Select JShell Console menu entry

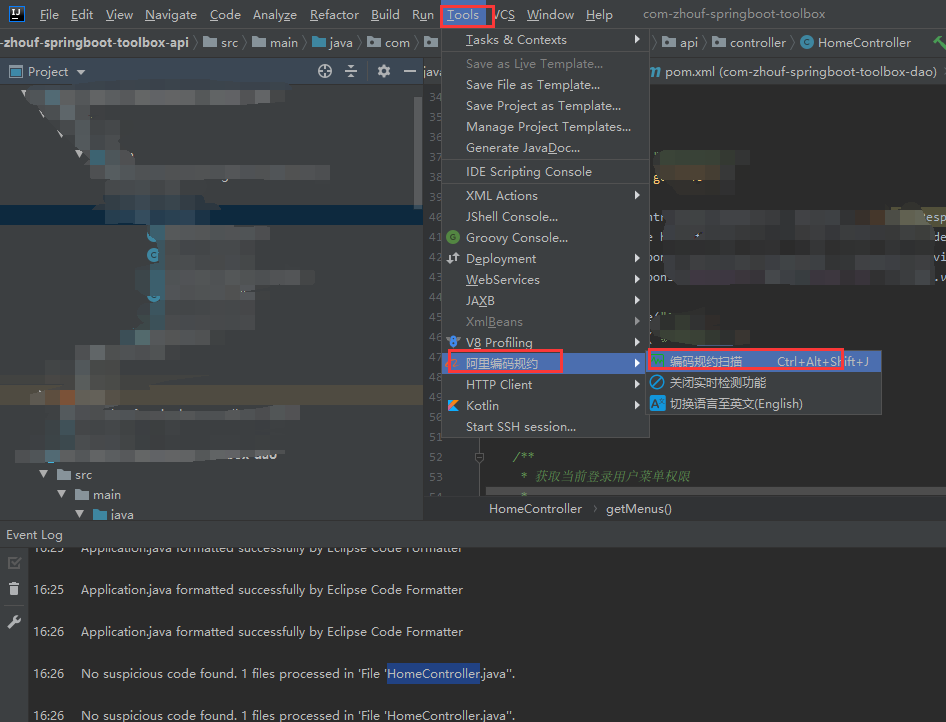tap(545, 217)
